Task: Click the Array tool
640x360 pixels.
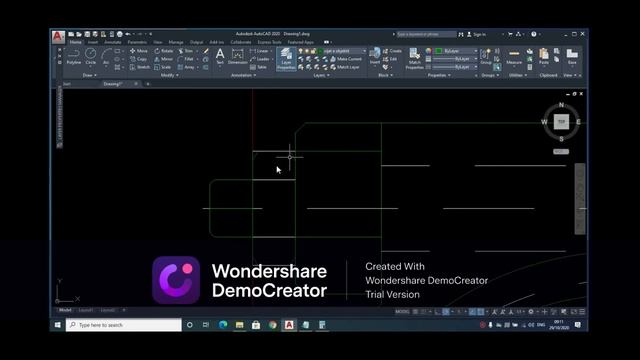Action: 187,67
